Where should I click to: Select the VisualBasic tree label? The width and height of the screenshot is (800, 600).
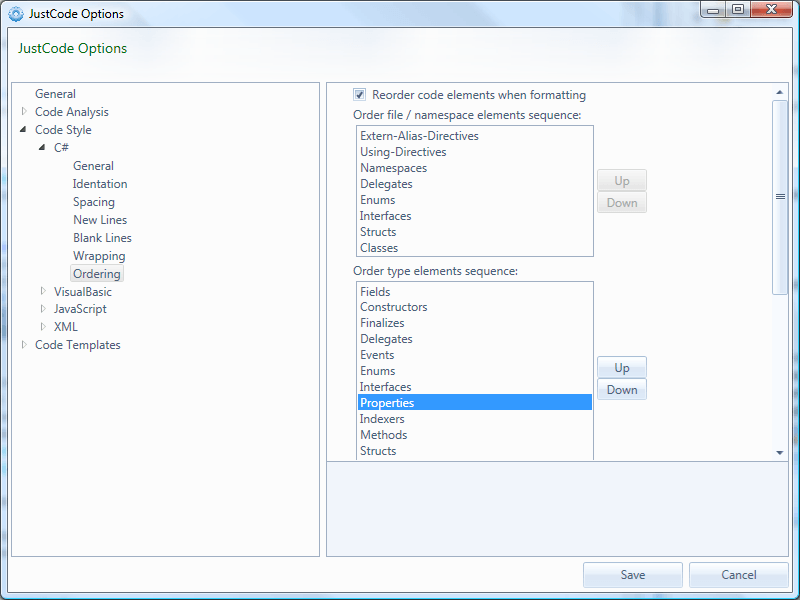[x=83, y=291]
